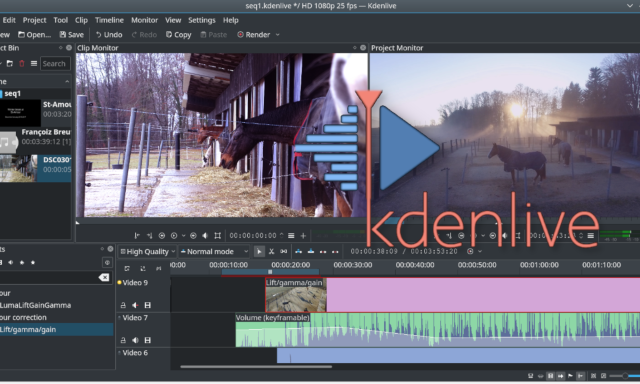Open the Normal mode edit mode dropdown

tap(214, 251)
